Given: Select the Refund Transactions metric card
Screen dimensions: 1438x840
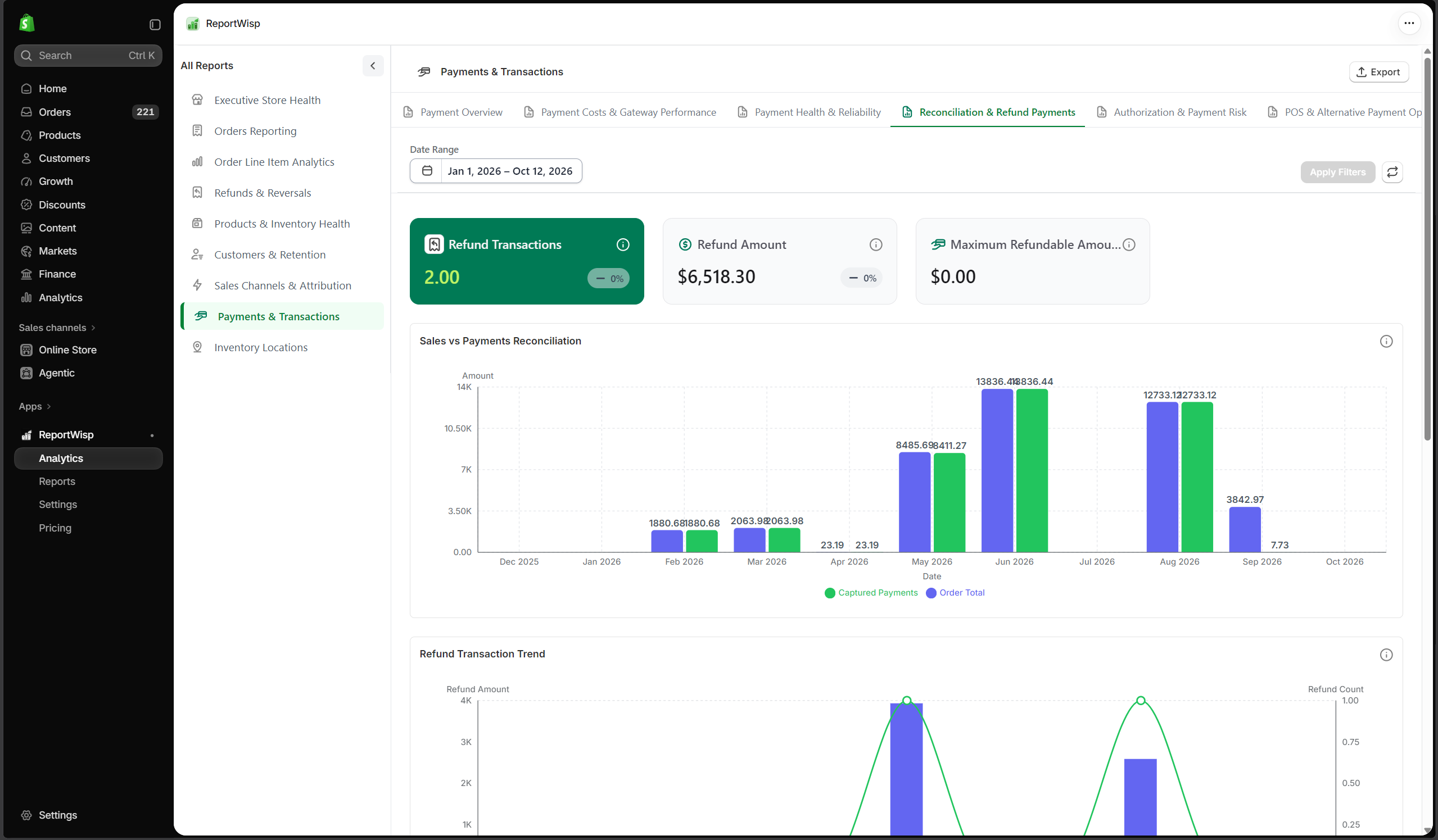Looking at the screenshot, I should click(x=526, y=261).
